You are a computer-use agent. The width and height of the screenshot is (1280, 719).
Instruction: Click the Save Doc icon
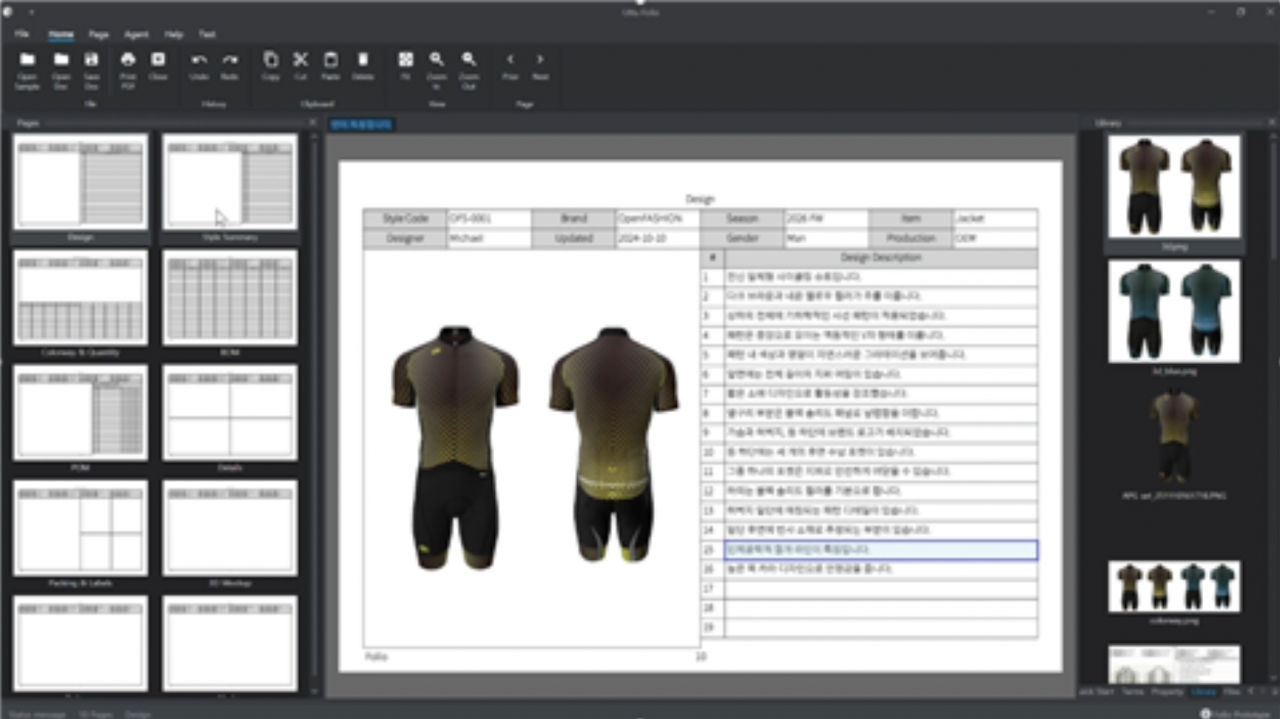pyautogui.click(x=91, y=61)
